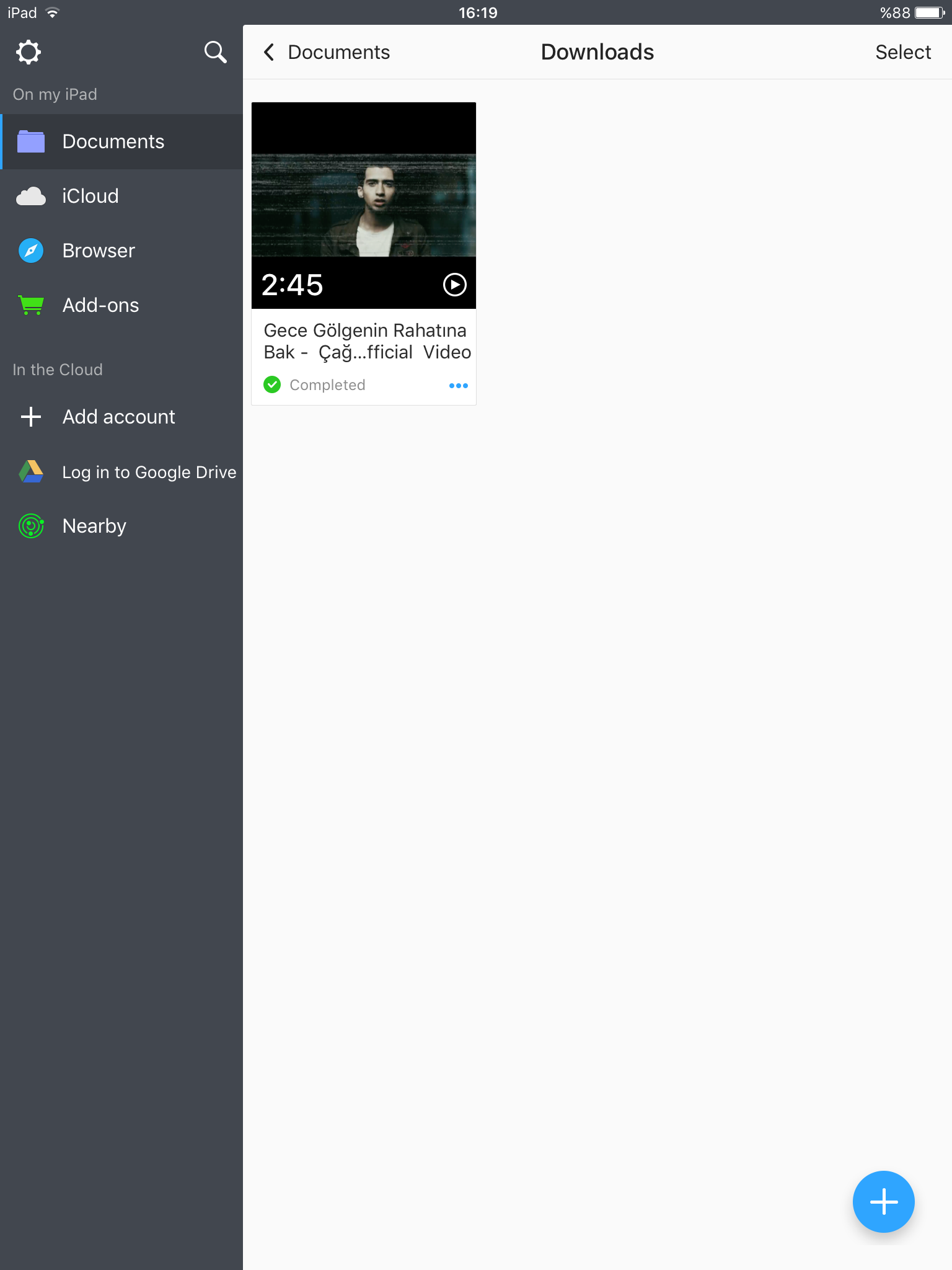Viewport: 952px width, 1270px height.
Task: Tap the video title Gece Gölgenin Rahatına Bak
Action: coord(367,341)
